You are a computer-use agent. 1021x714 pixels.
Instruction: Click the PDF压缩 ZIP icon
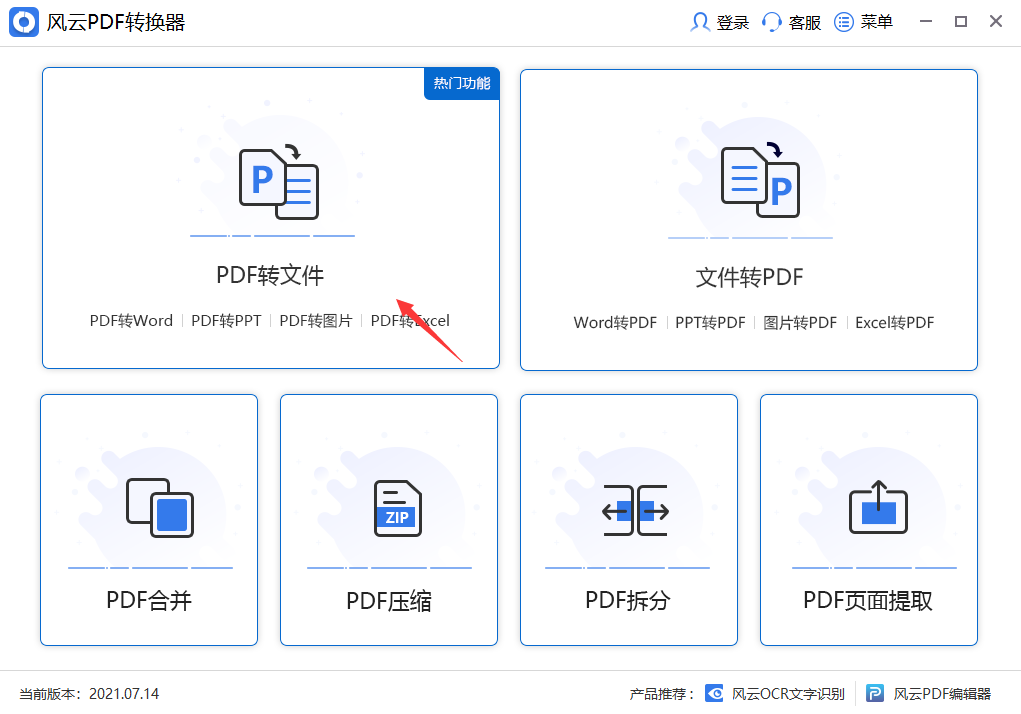point(398,508)
